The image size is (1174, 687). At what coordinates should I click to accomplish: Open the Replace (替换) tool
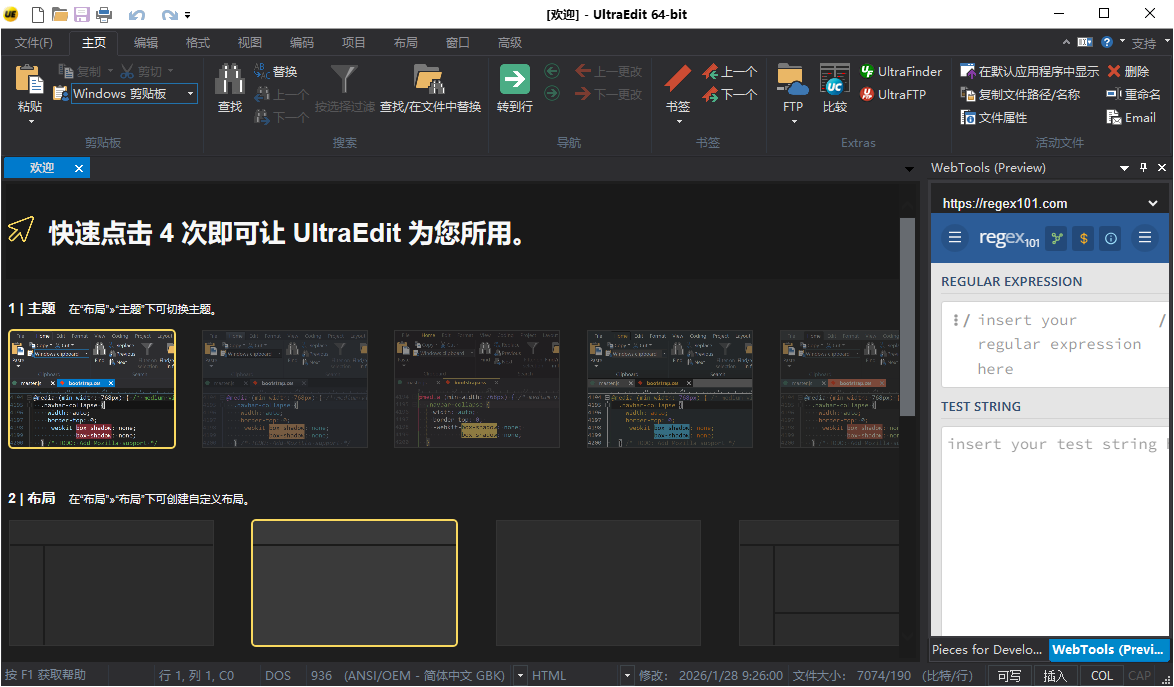(271, 67)
